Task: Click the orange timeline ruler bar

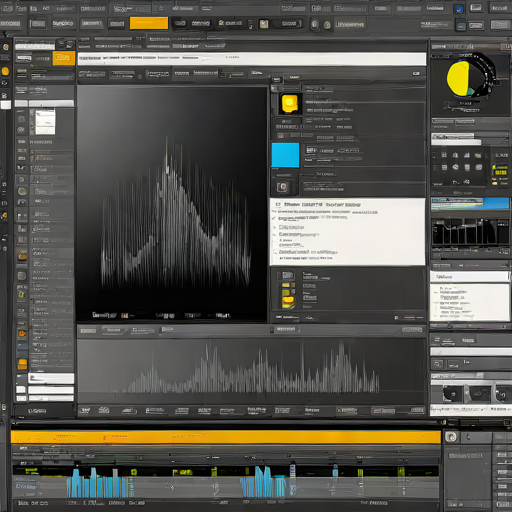Action: [x=226, y=437]
